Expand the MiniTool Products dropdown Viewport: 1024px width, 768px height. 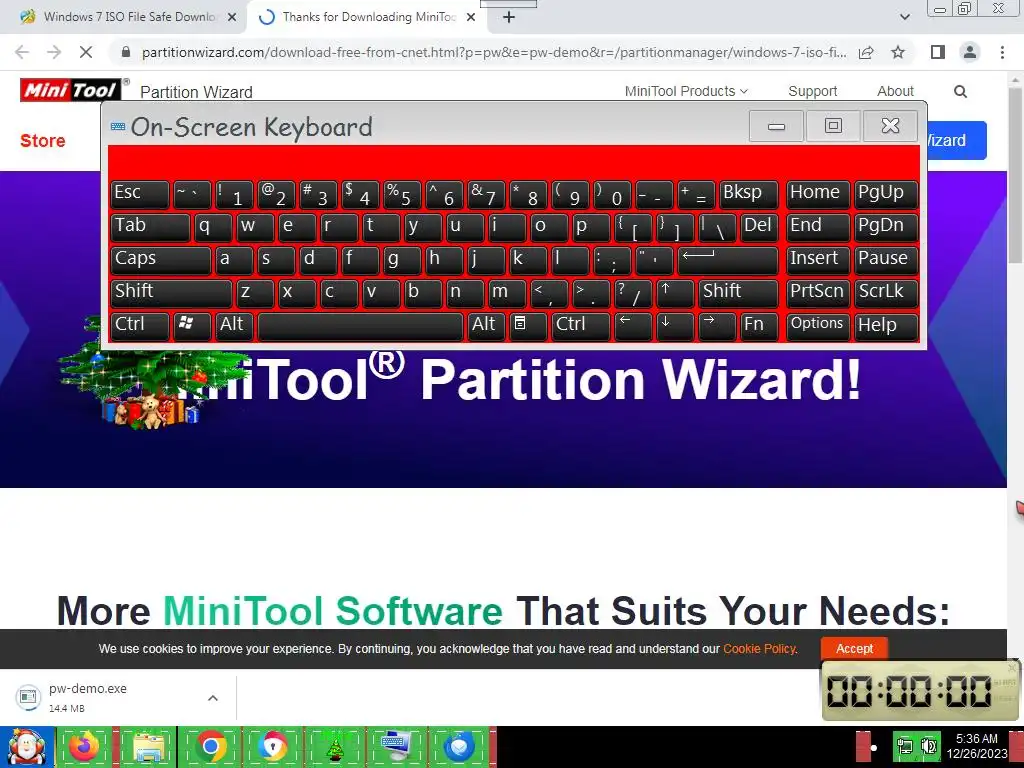tap(686, 91)
